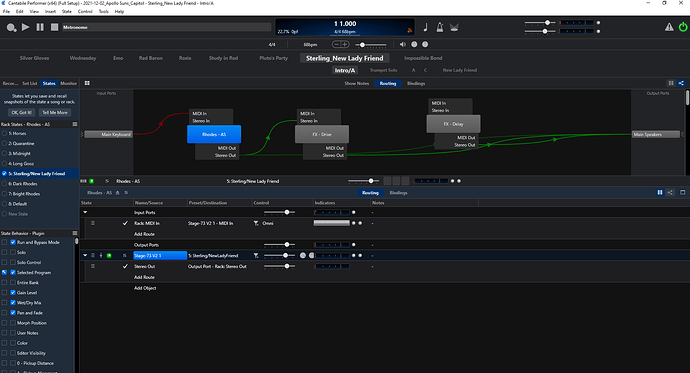Enable the Solo state behavior checkbox

click(13, 252)
